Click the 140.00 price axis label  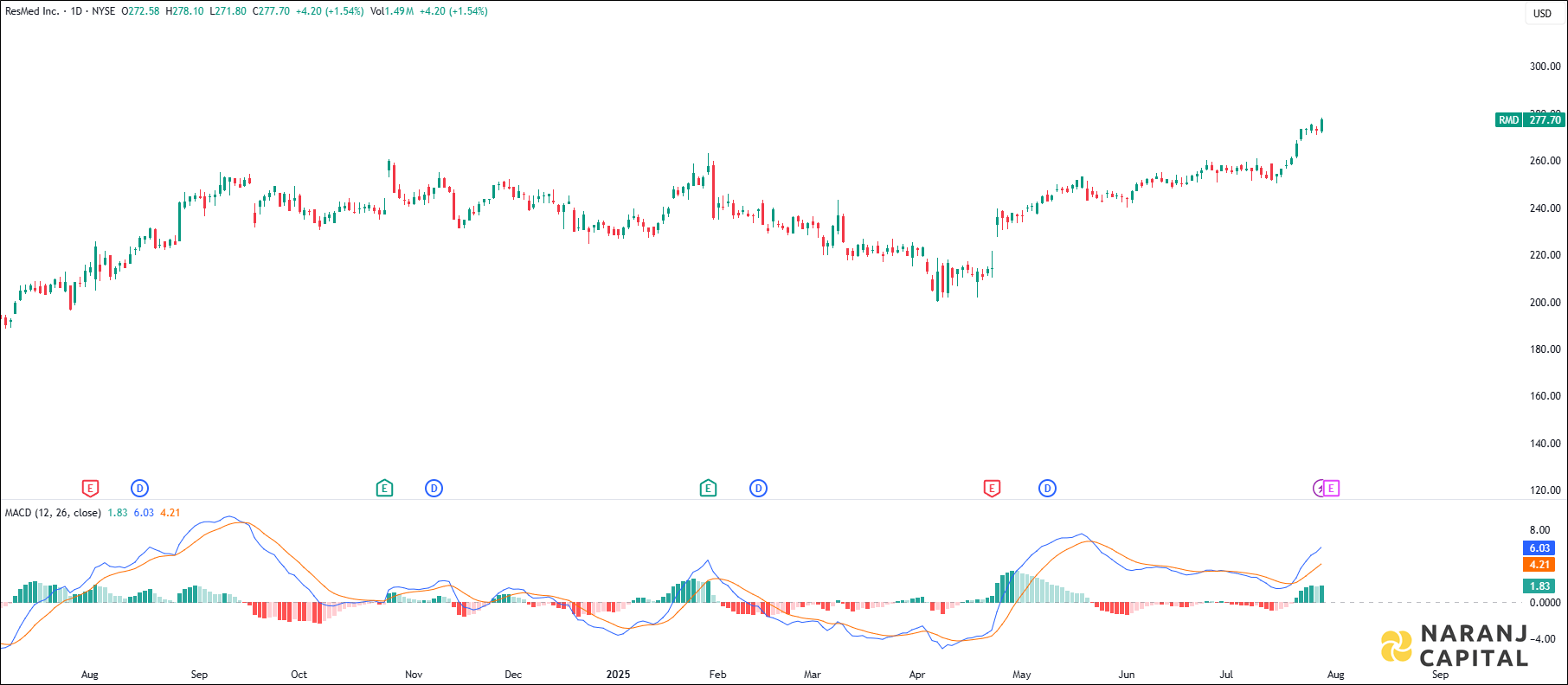click(1545, 444)
